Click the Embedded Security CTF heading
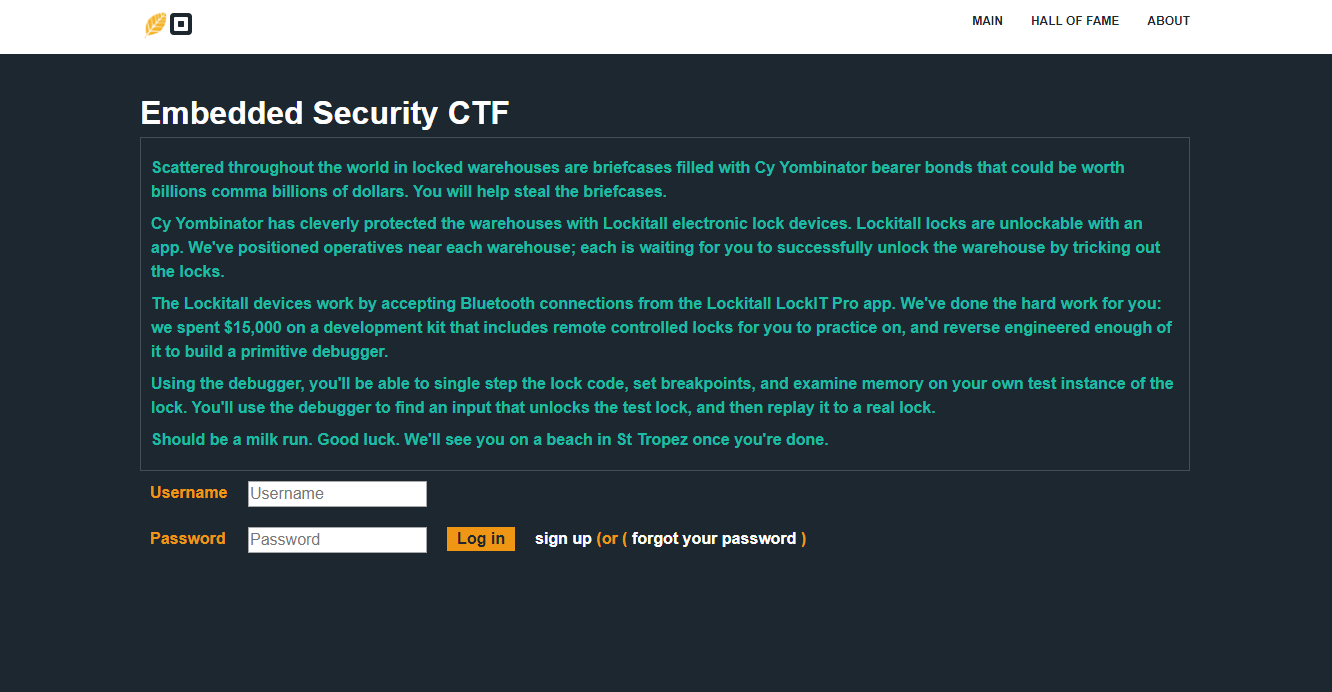The image size is (1332, 692). coord(325,113)
